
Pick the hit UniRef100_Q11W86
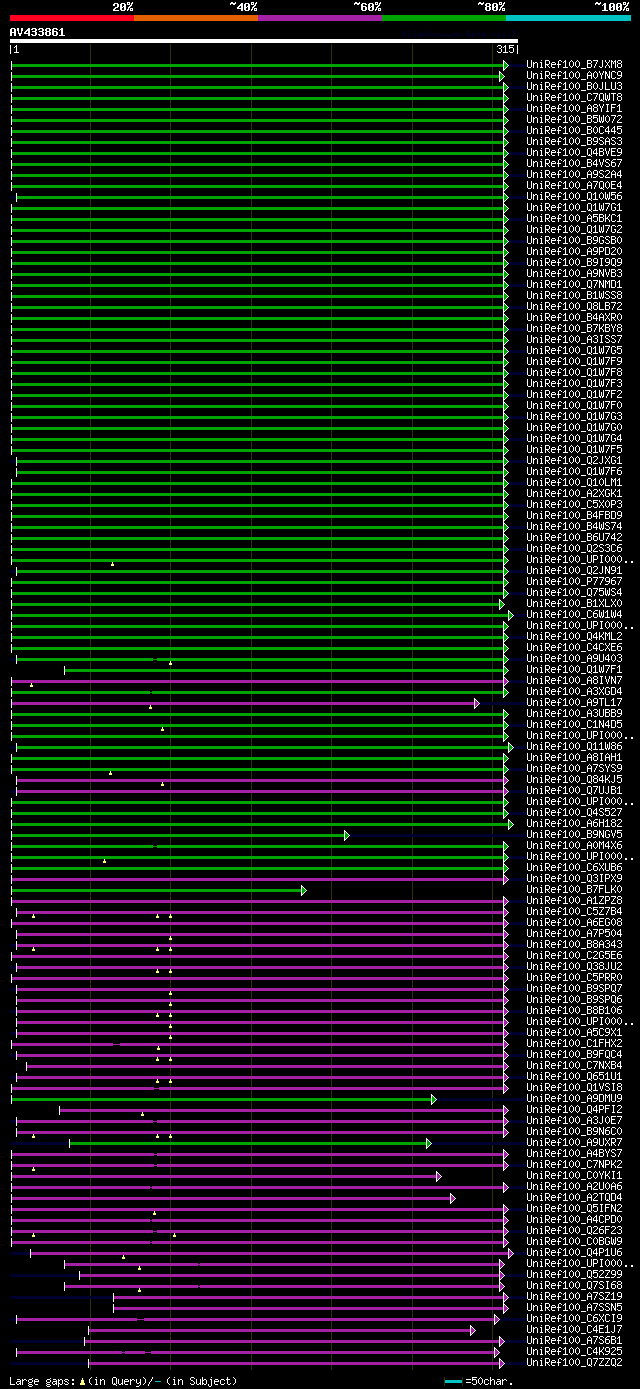point(574,747)
